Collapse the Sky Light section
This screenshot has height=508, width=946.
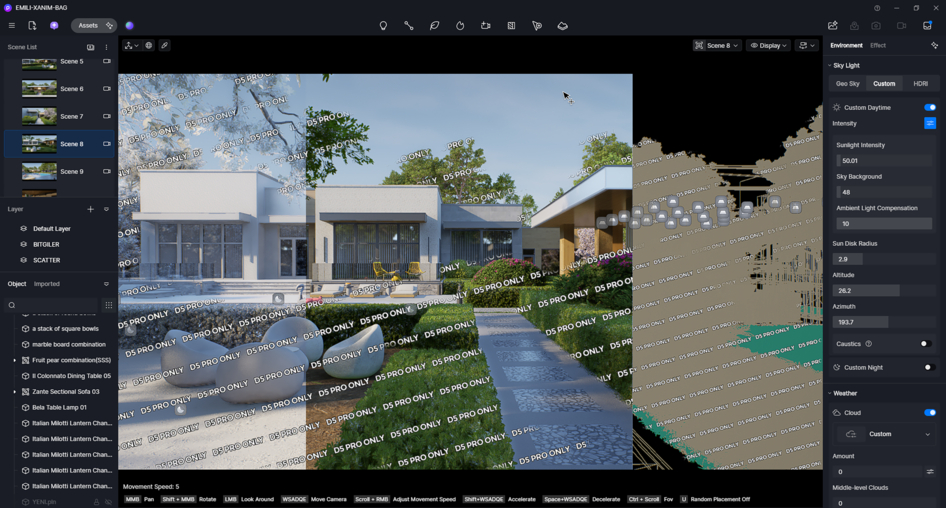tap(830, 65)
